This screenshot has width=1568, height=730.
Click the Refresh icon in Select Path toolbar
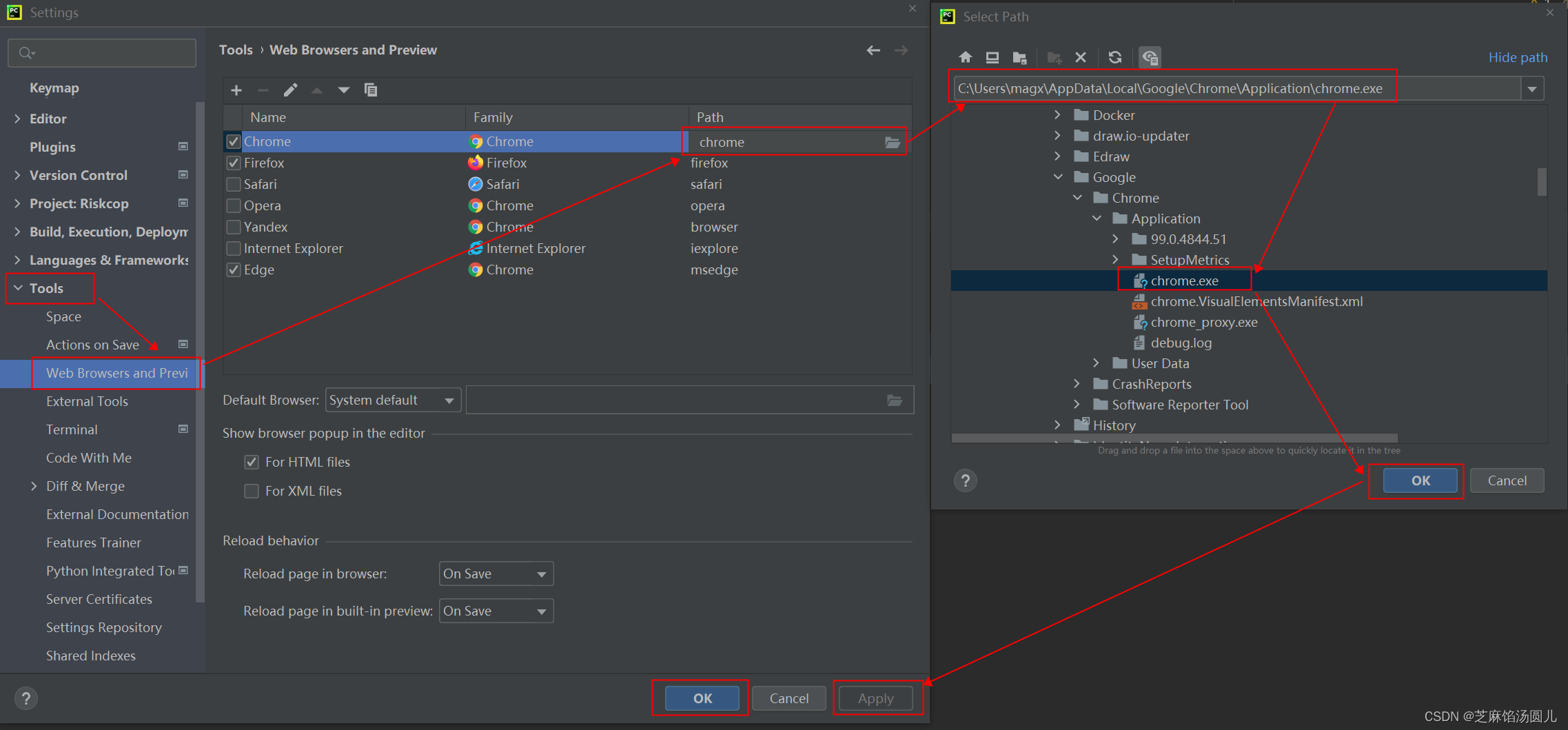(1114, 57)
